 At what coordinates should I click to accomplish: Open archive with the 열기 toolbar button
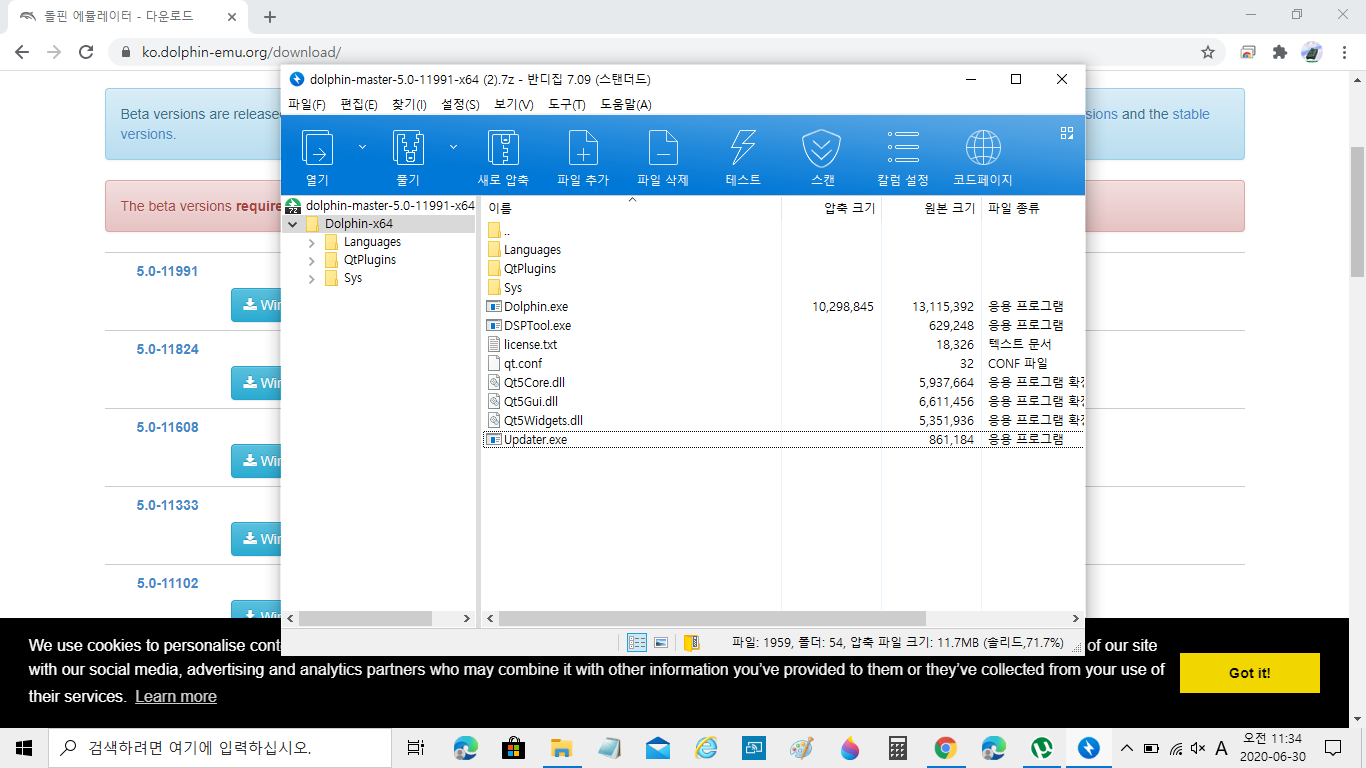point(317,157)
